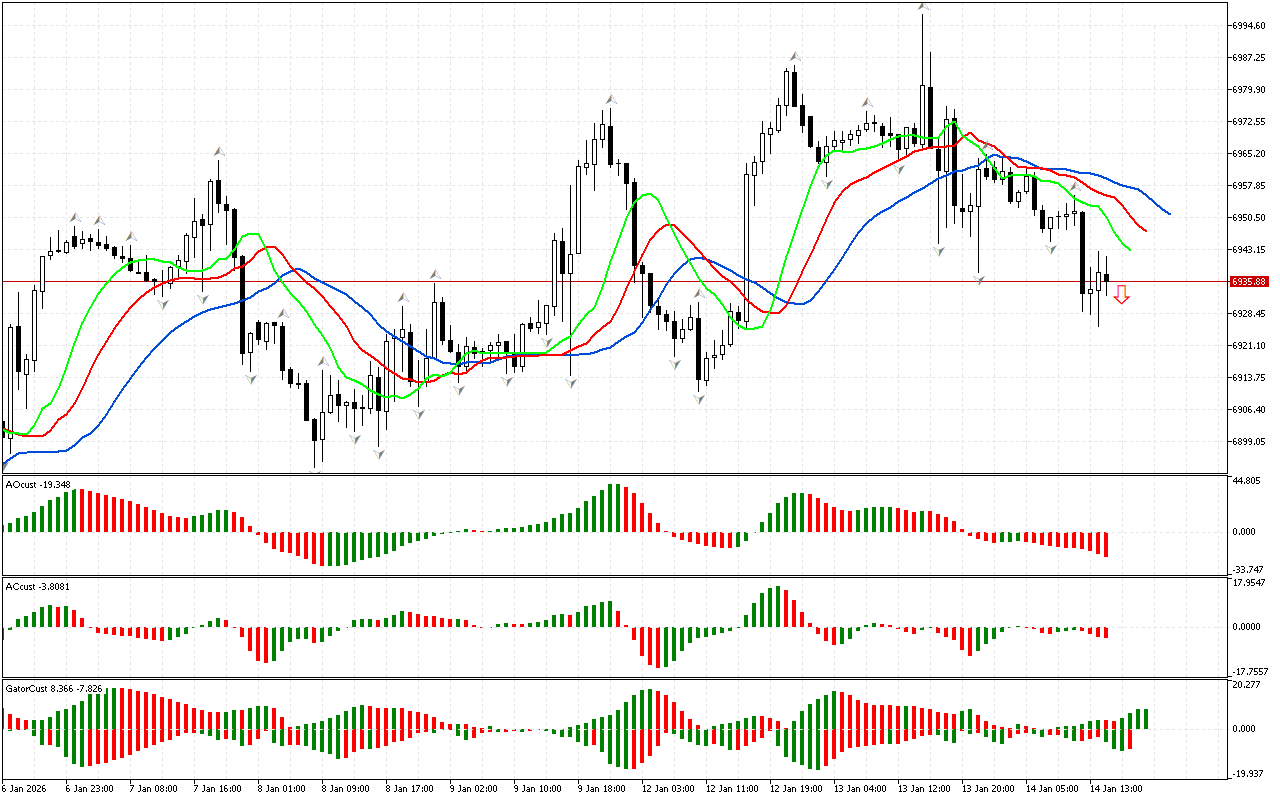Click the rightmost green GatorCust histogram bar
1280x800 pixels.
(1144, 719)
